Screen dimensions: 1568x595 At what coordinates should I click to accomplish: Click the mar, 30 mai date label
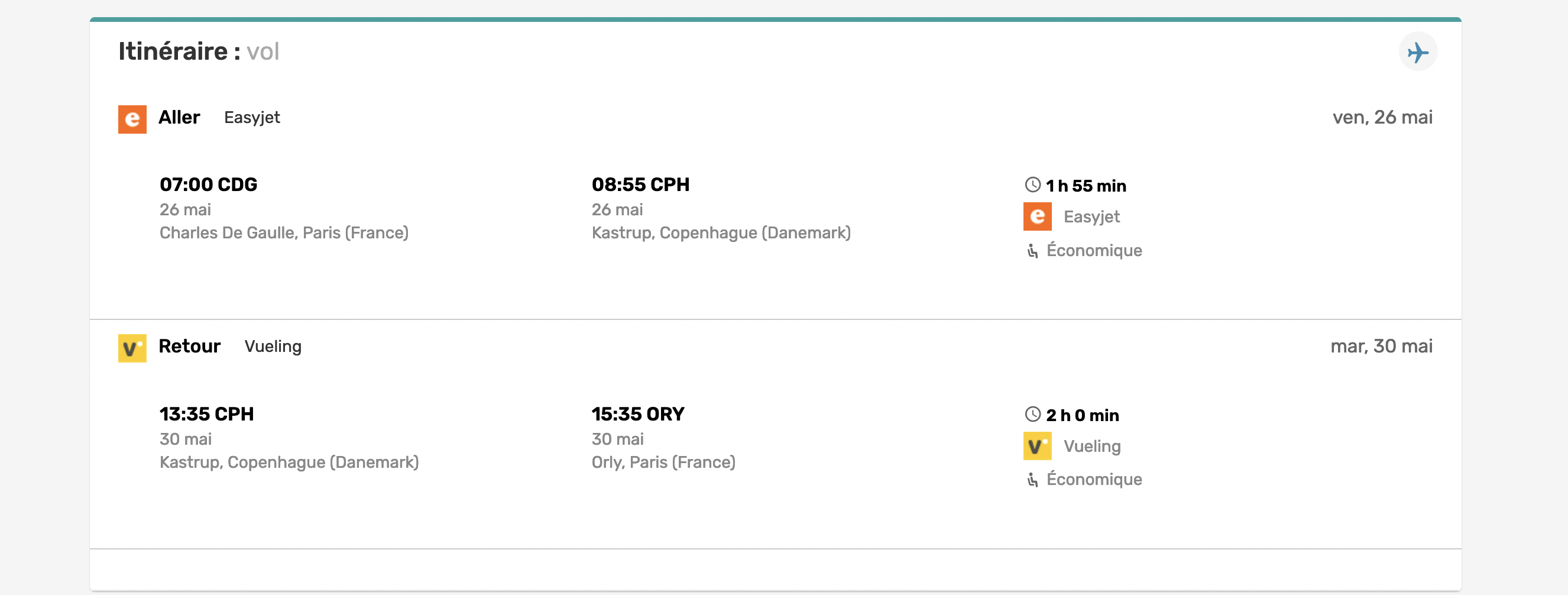click(1381, 346)
